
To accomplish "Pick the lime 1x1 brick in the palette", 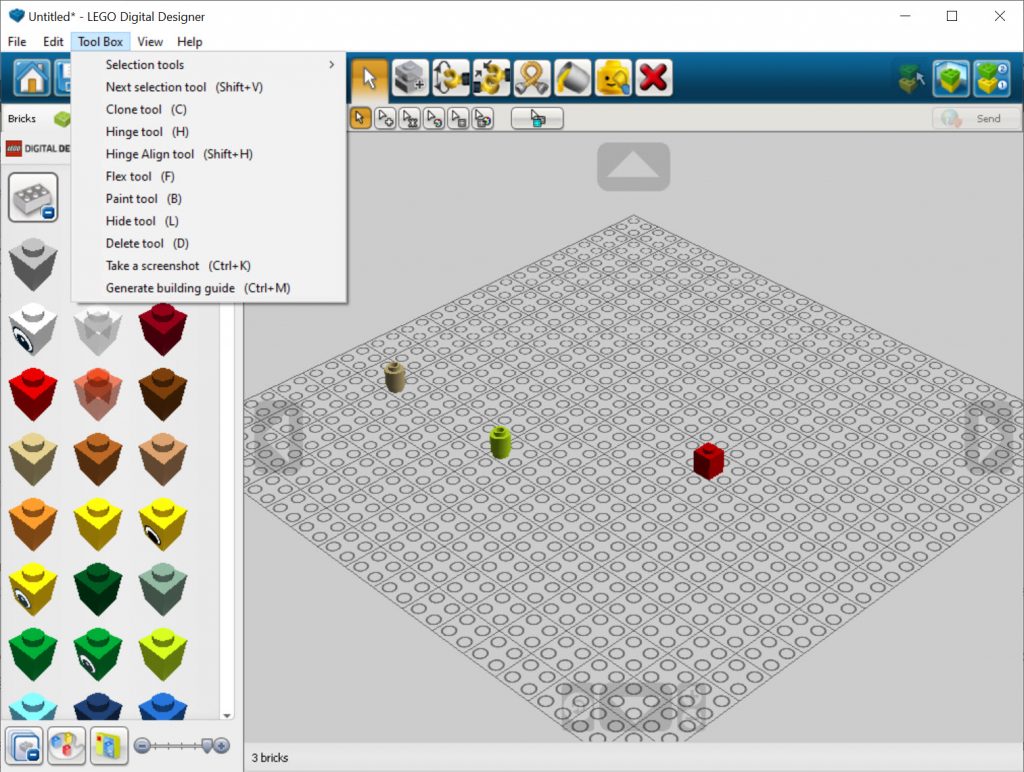I will click(x=163, y=654).
